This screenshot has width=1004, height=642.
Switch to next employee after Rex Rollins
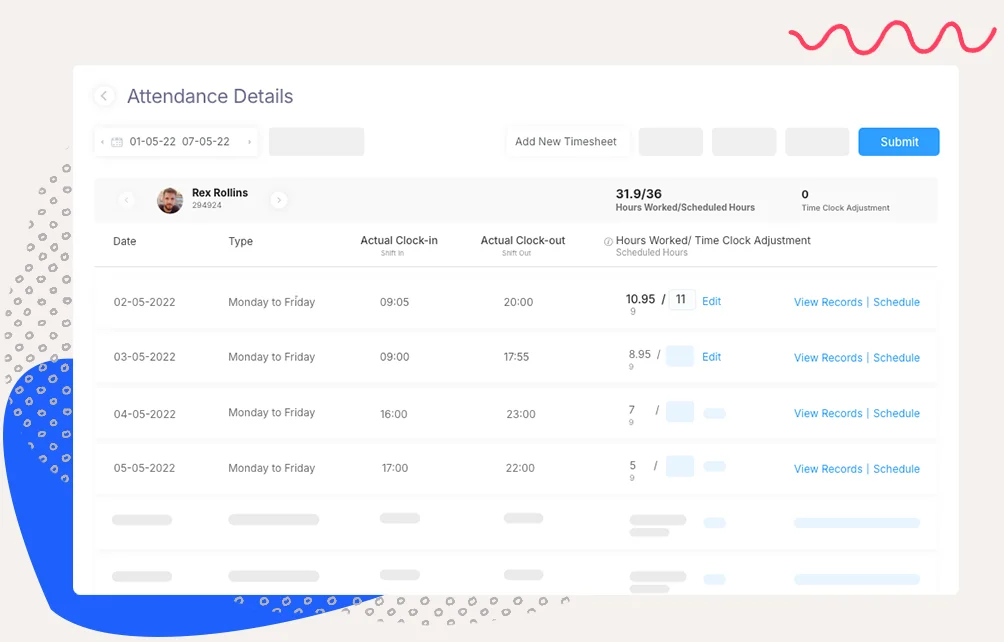279,200
